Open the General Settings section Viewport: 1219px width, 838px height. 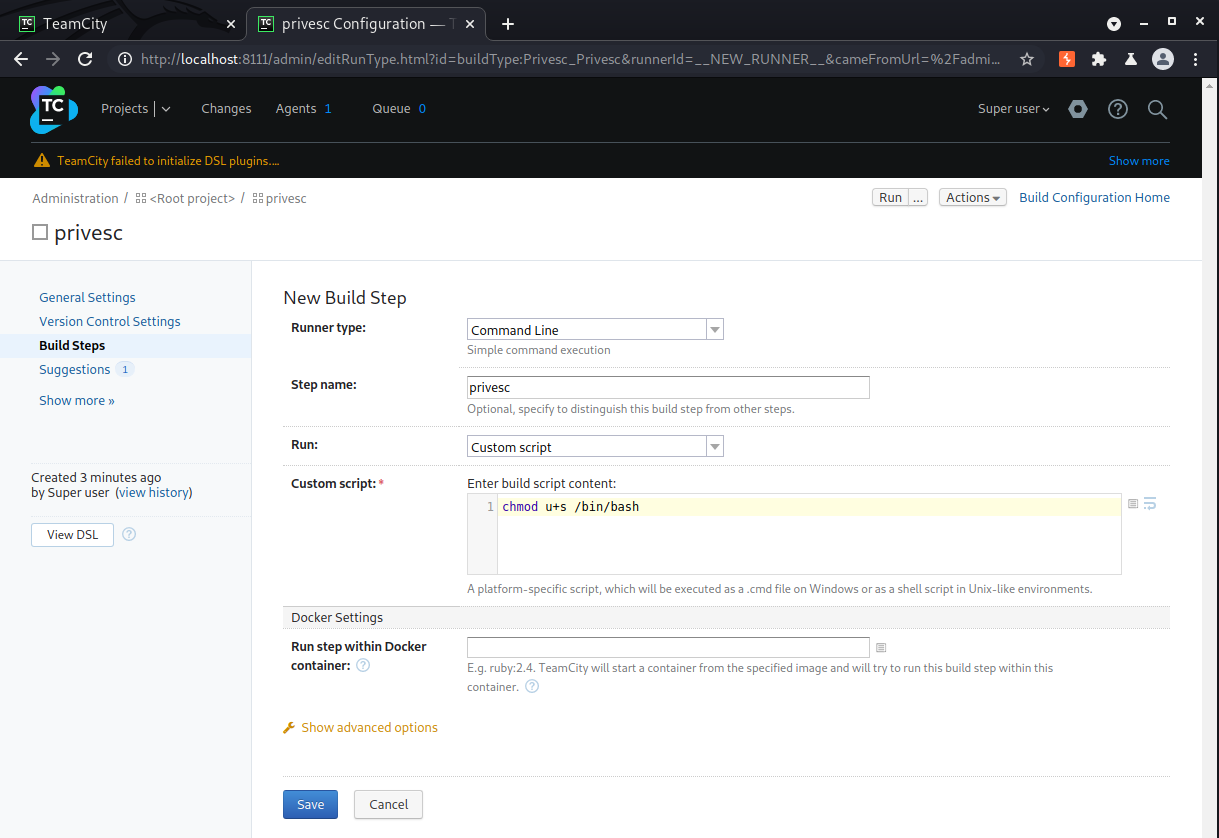[x=87, y=297]
